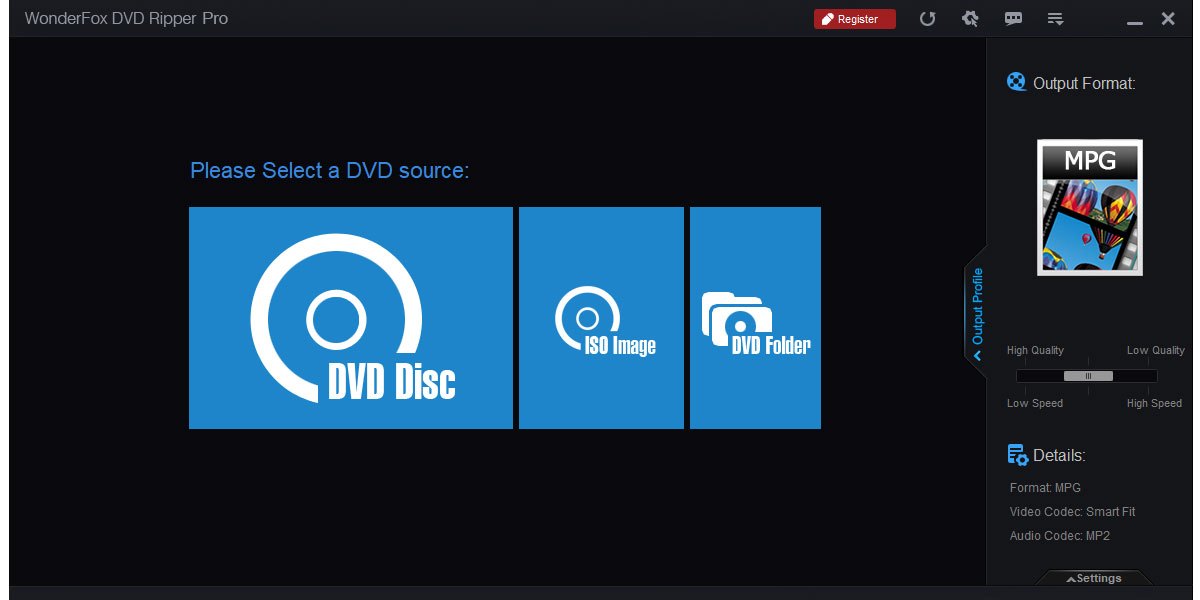This screenshot has height=600, width=1200.
Task: Expand the Settings panel
Action: [x=1094, y=578]
